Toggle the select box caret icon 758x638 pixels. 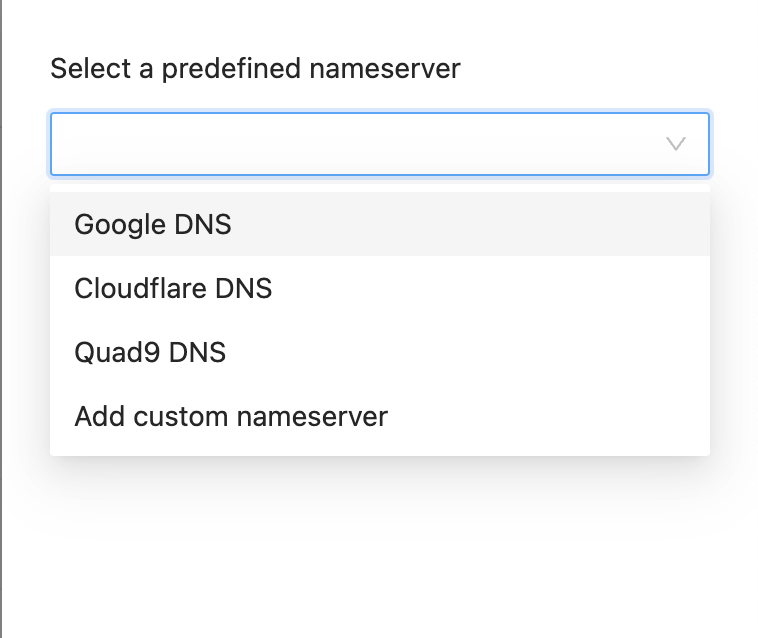tap(676, 144)
